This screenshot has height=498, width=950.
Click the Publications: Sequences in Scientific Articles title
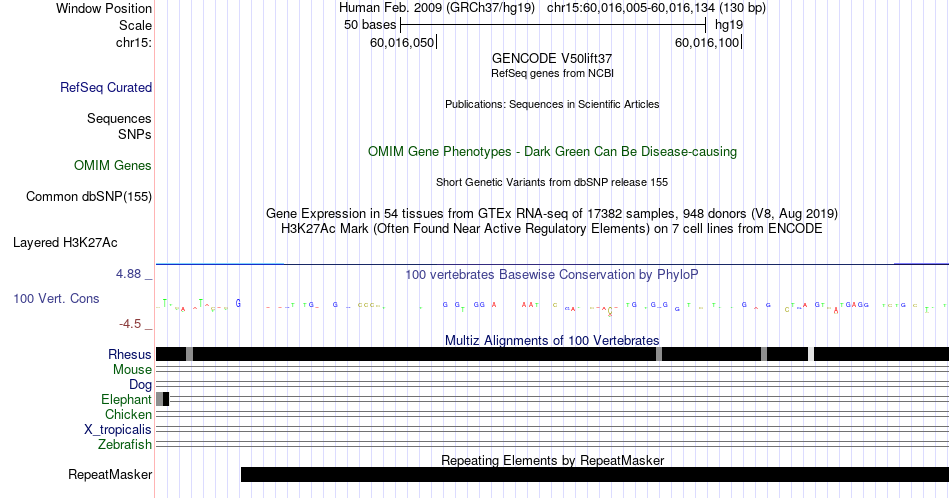tap(552, 104)
